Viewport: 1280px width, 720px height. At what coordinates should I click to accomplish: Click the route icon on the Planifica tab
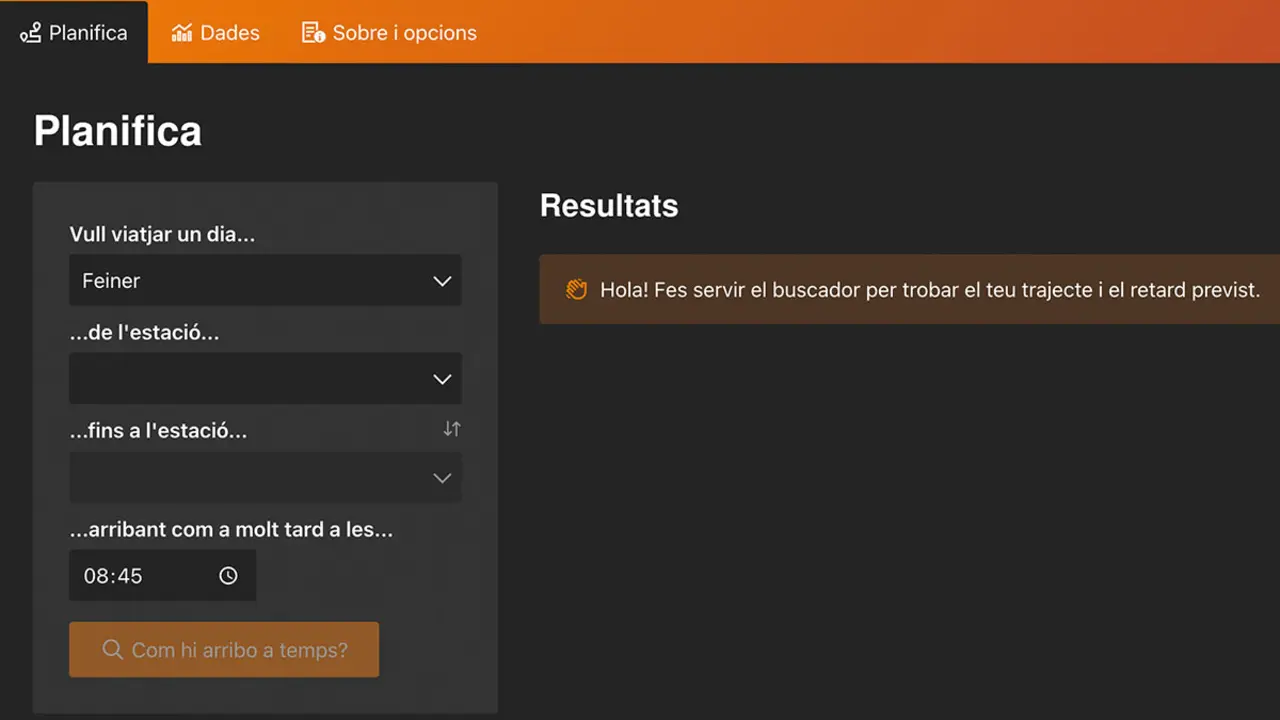coord(30,33)
